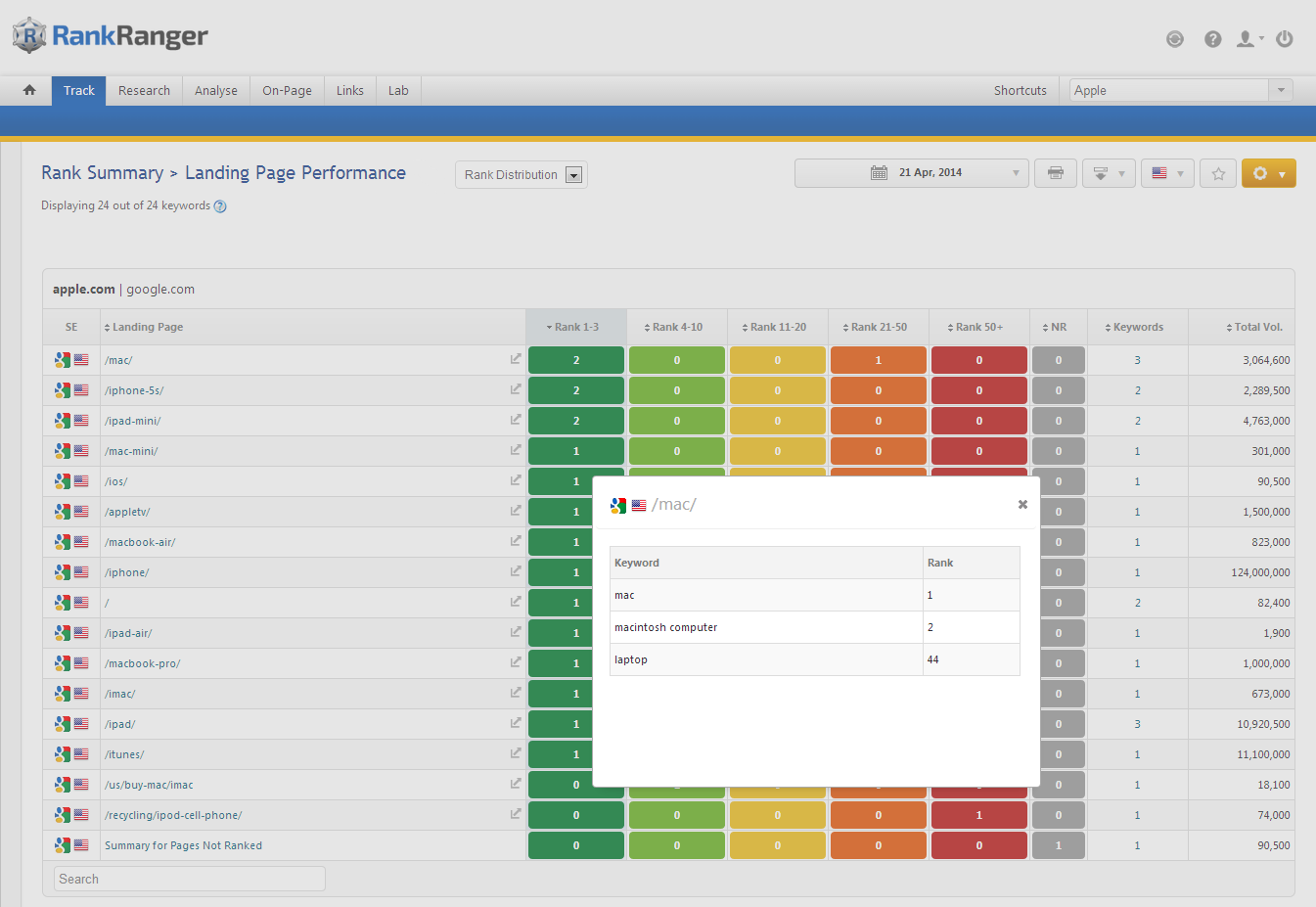This screenshot has height=907, width=1316.
Task: Click the sync refresh icon in header
Action: pos(1175,39)
